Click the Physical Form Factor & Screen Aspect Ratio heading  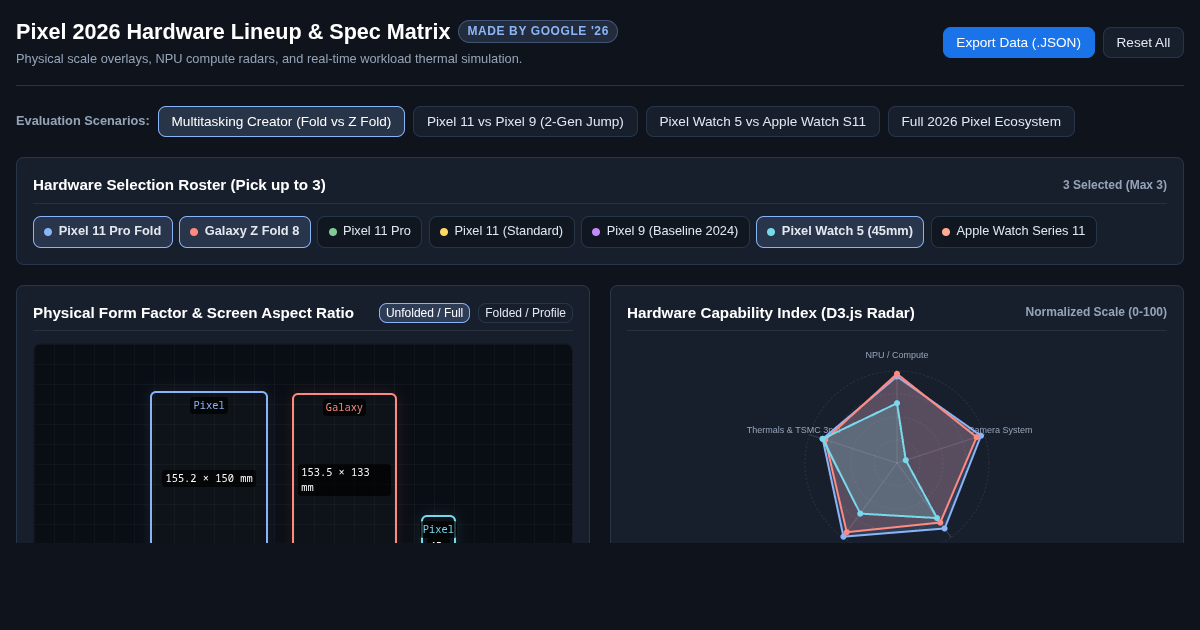tap(193, 312)
